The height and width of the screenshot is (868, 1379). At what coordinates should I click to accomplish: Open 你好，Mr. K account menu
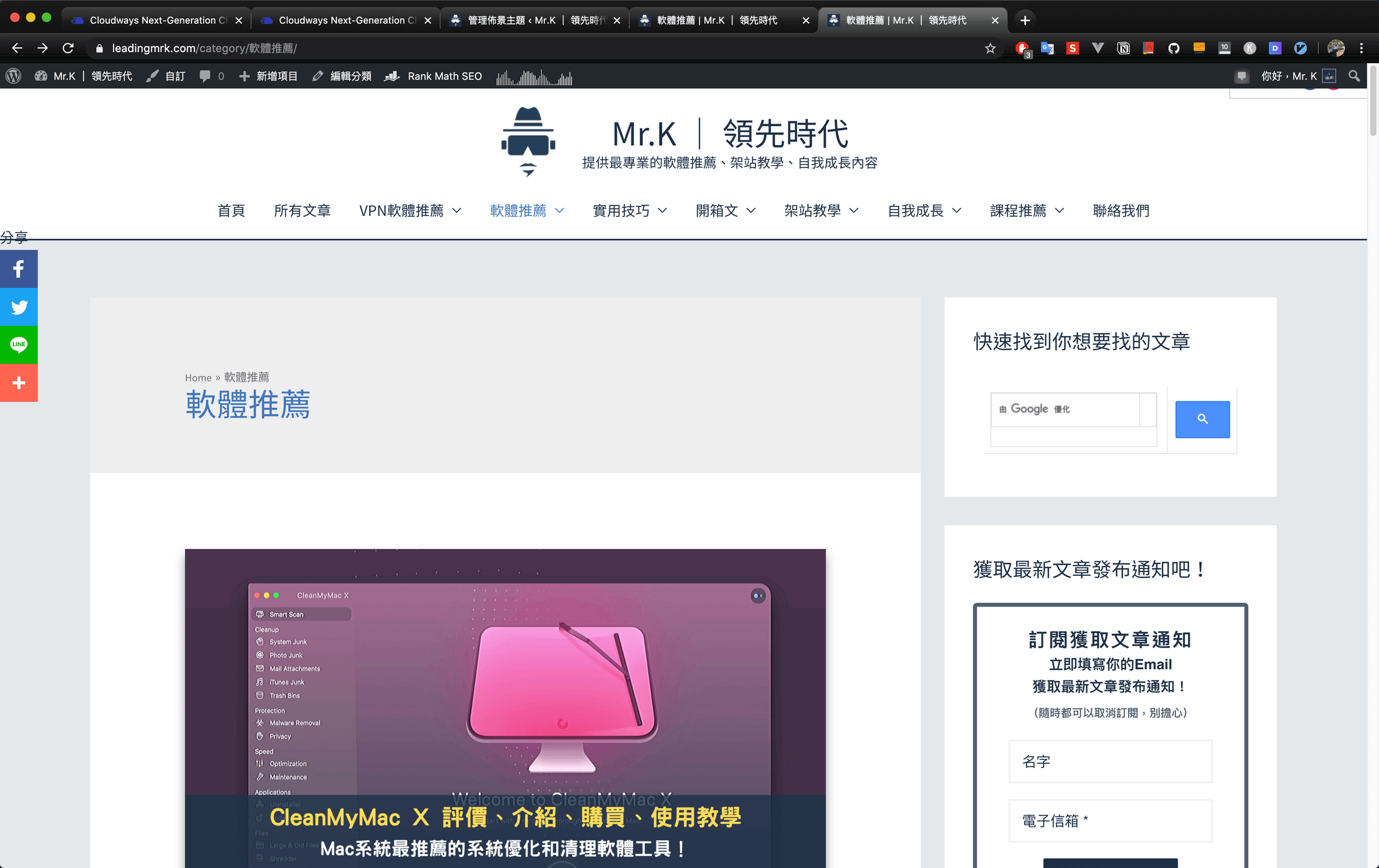(x=1299, y=76)
